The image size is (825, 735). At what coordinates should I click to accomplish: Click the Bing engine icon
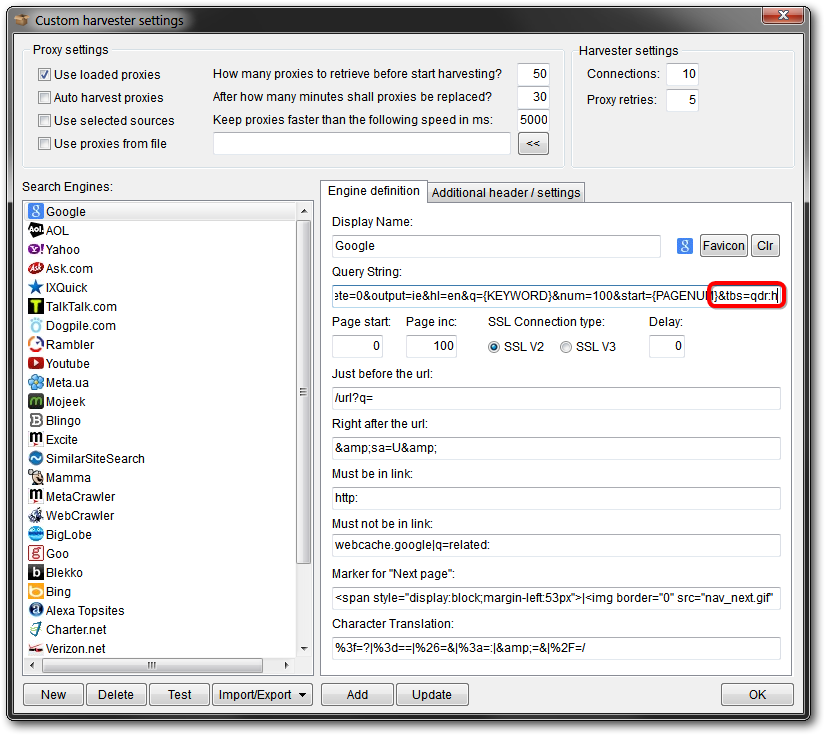pyautogui.click(x=35, y=591)
